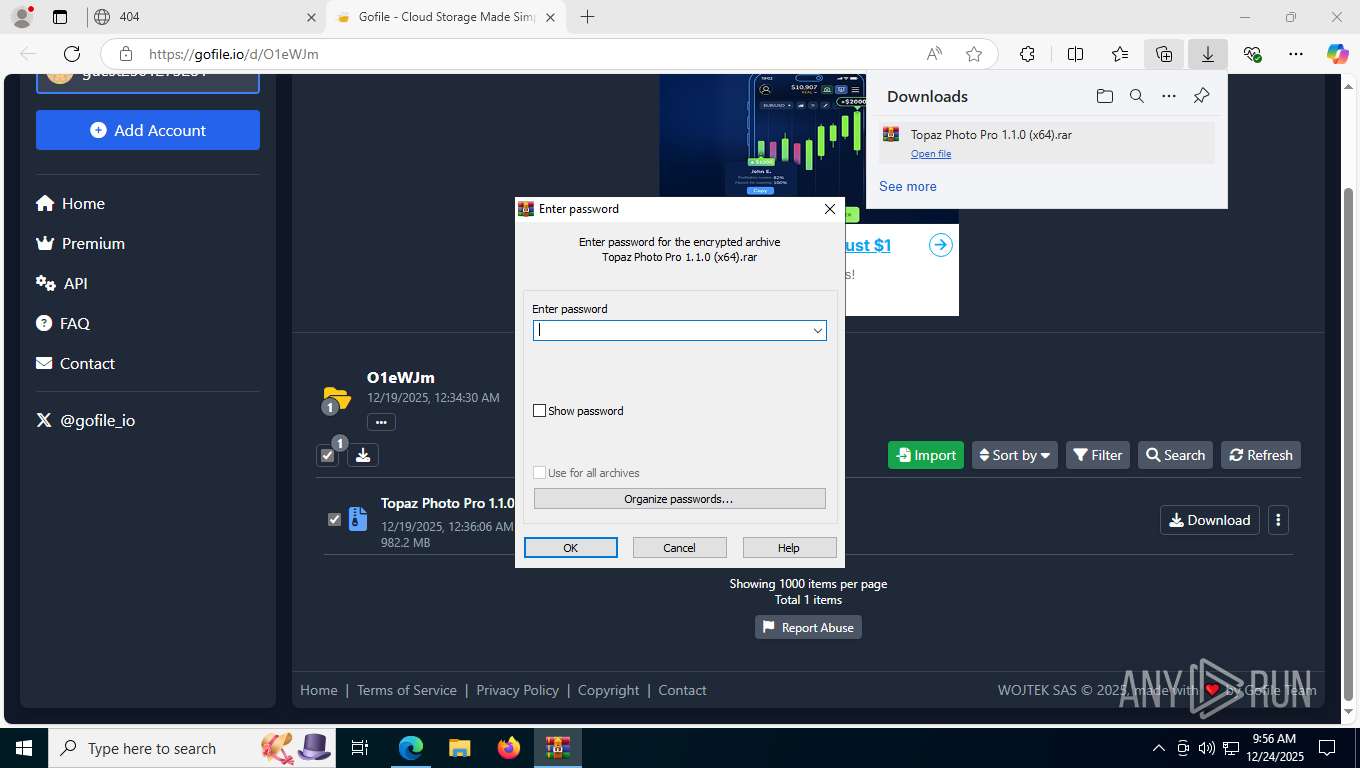Screen dimensions: 1360x768
Task: Expand the Sort by dropdown
Action: 1015,455
